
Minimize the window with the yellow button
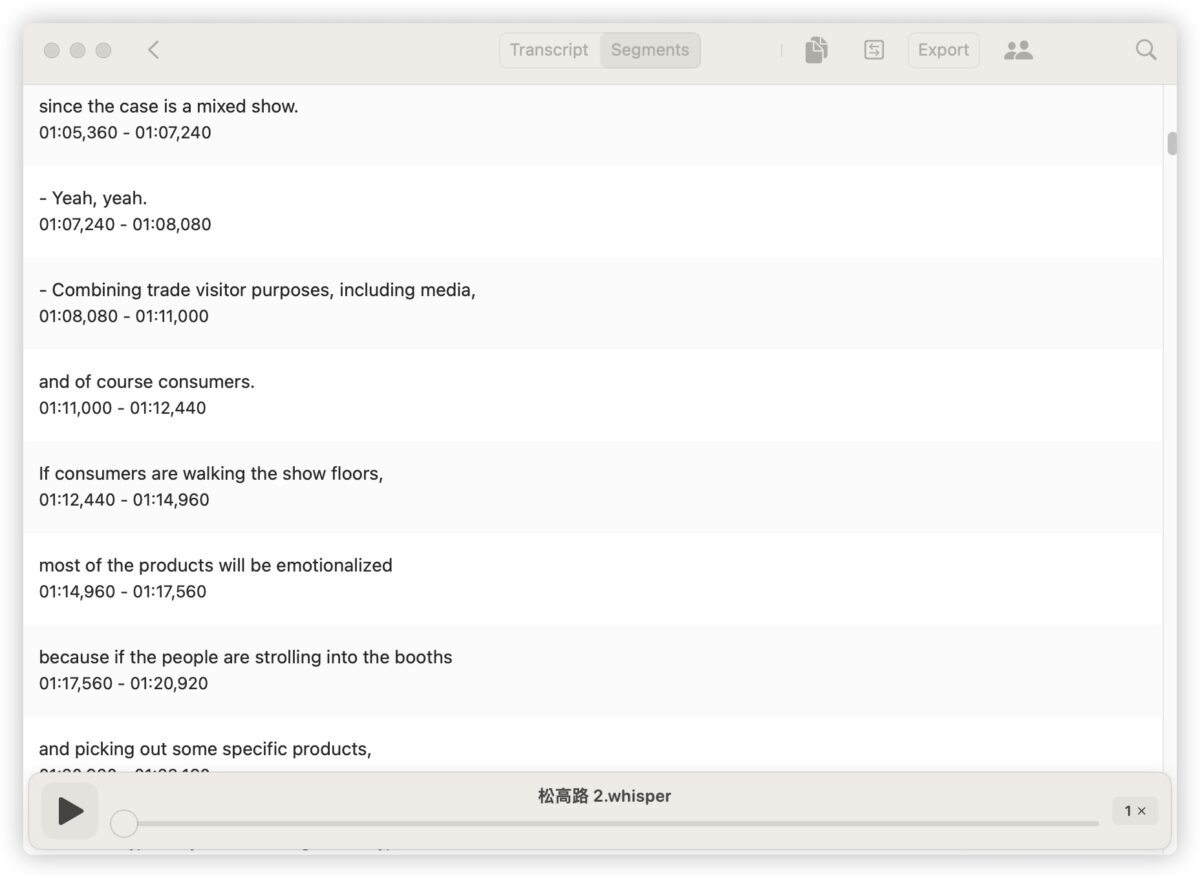pos(77,50)
